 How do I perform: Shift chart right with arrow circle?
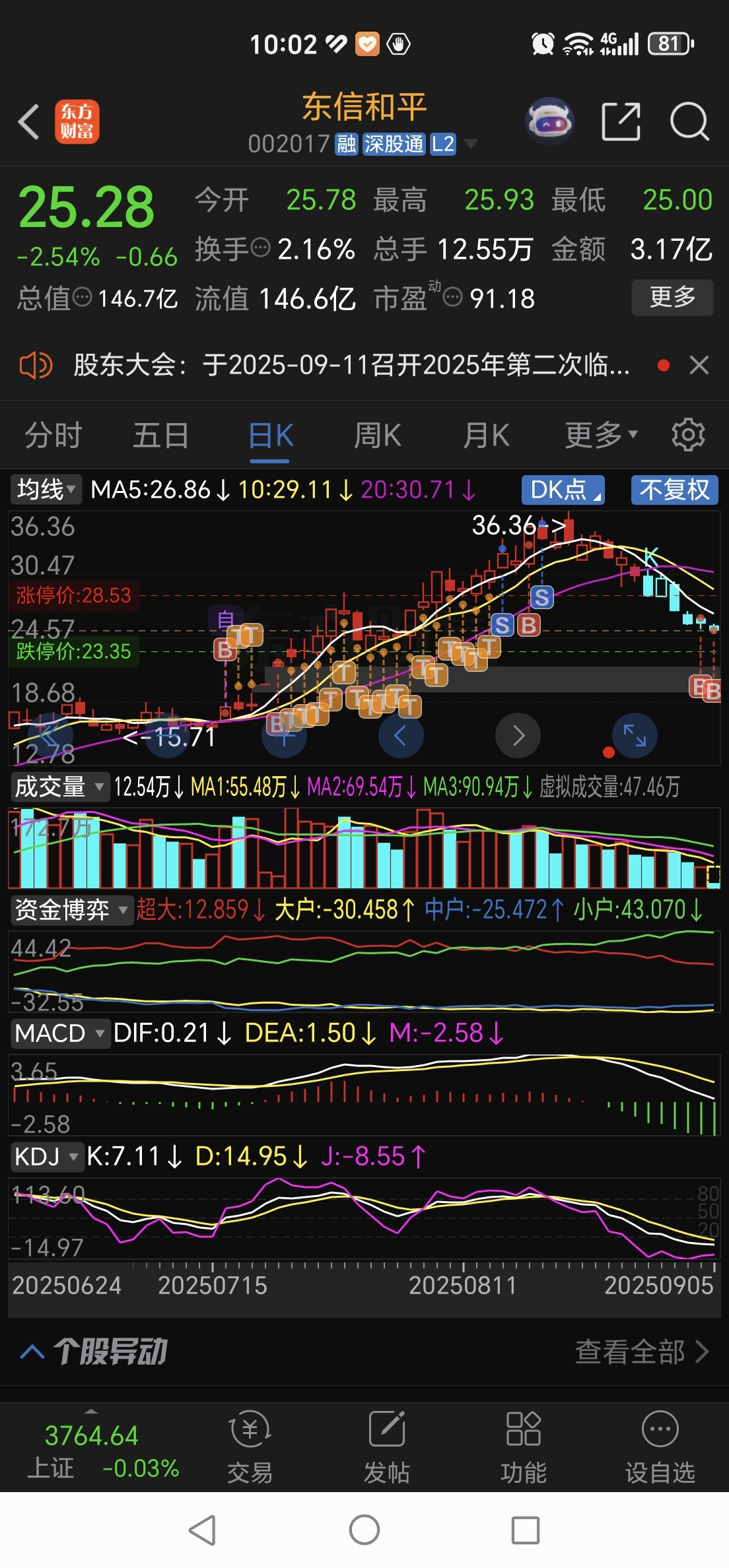coord(518,735)
